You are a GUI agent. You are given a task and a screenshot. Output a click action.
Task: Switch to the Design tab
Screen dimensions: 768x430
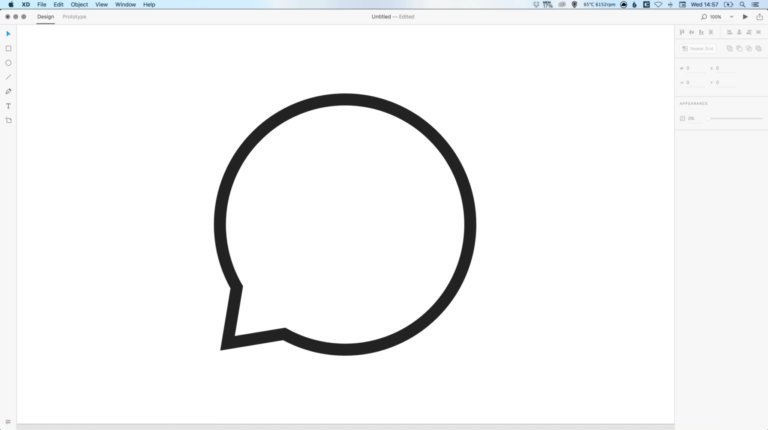46,17
